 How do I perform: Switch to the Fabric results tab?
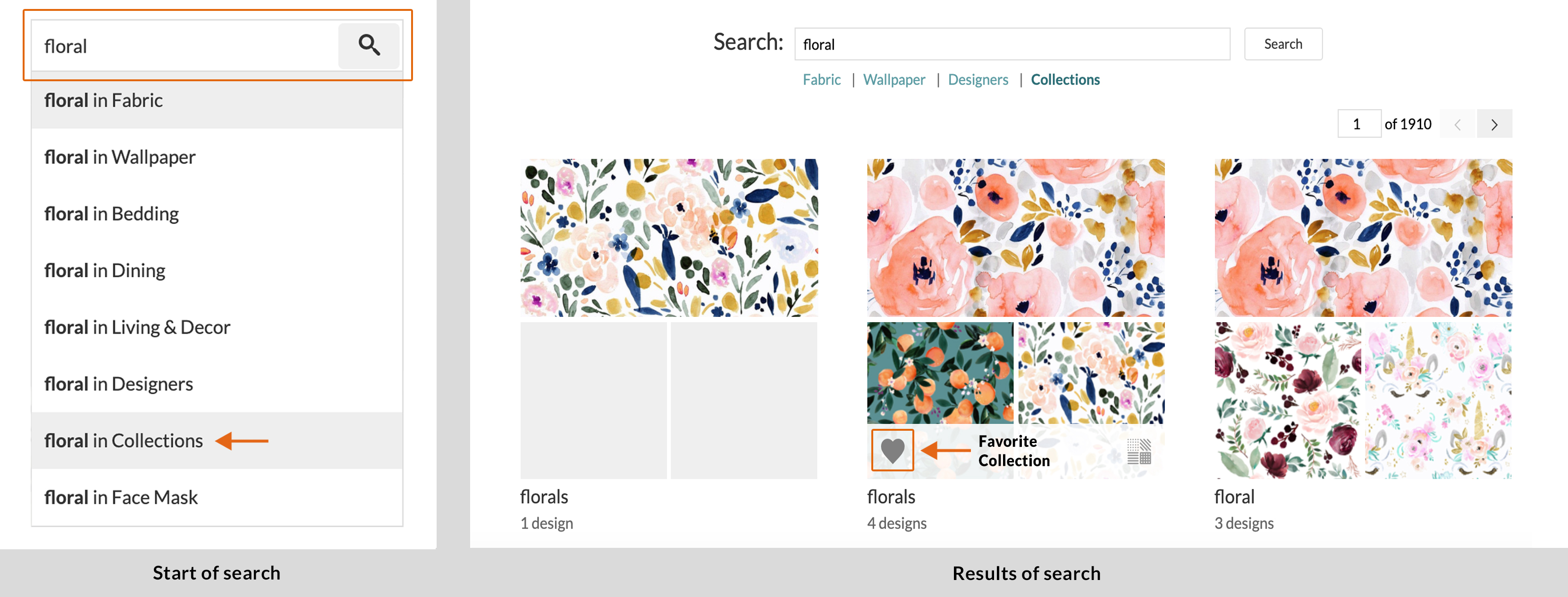(822, 79)
